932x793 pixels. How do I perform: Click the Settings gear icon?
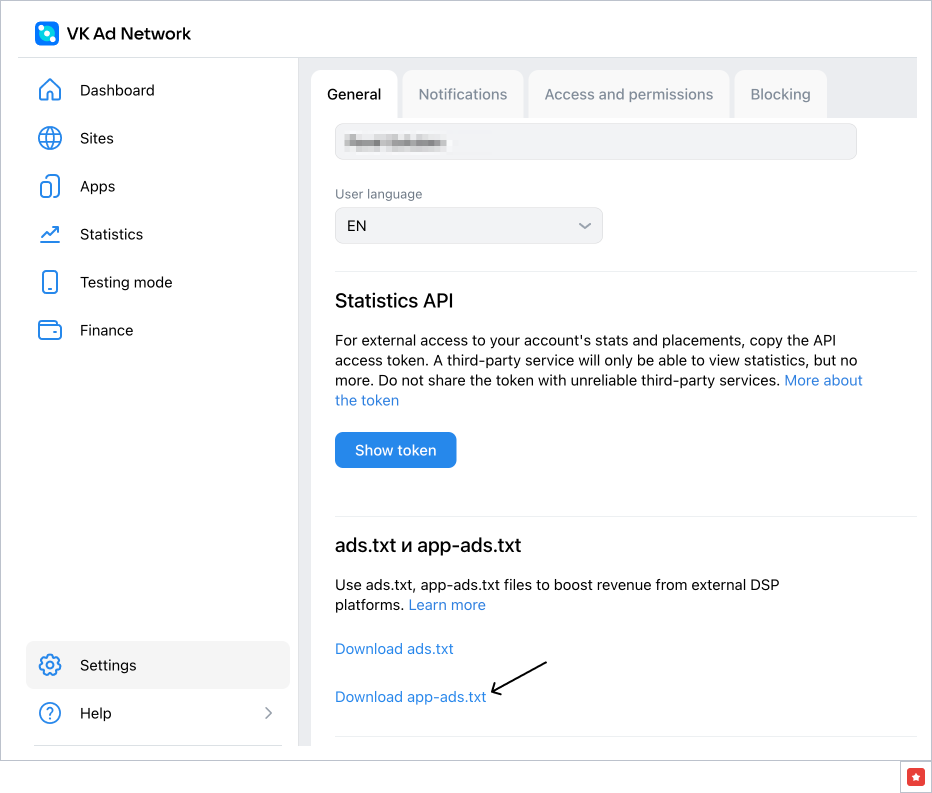coord(50,665)
